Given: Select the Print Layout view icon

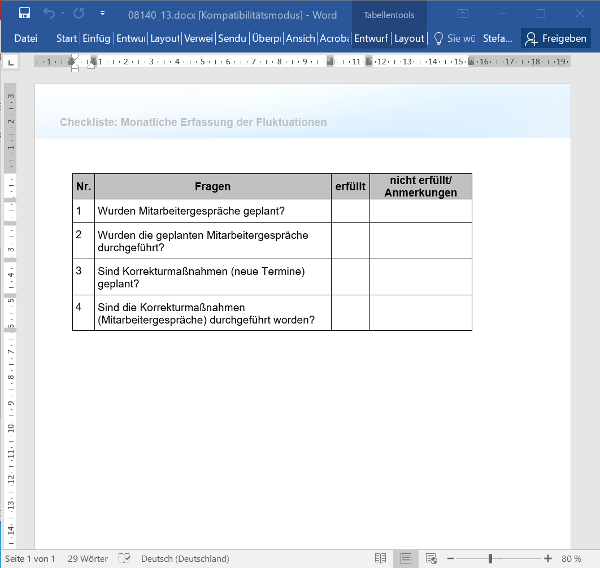Looking at the screenshot, I should coord(406,558).
